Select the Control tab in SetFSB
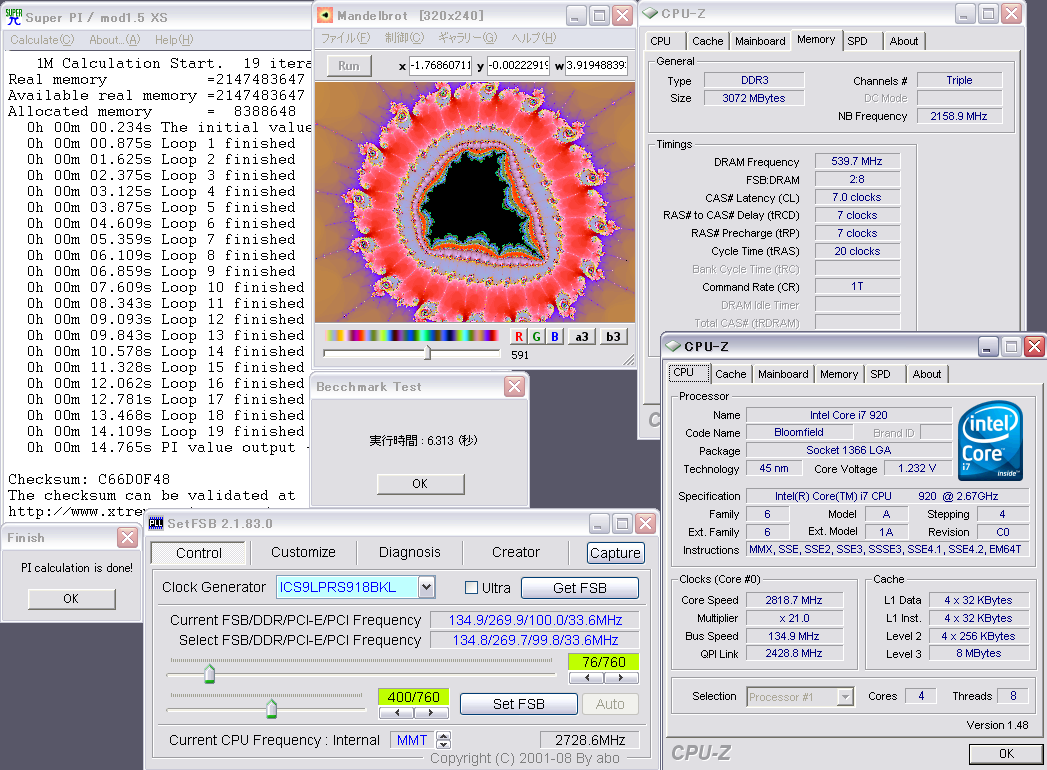Viewport: 1047px width, 770px height. (198, 553)
